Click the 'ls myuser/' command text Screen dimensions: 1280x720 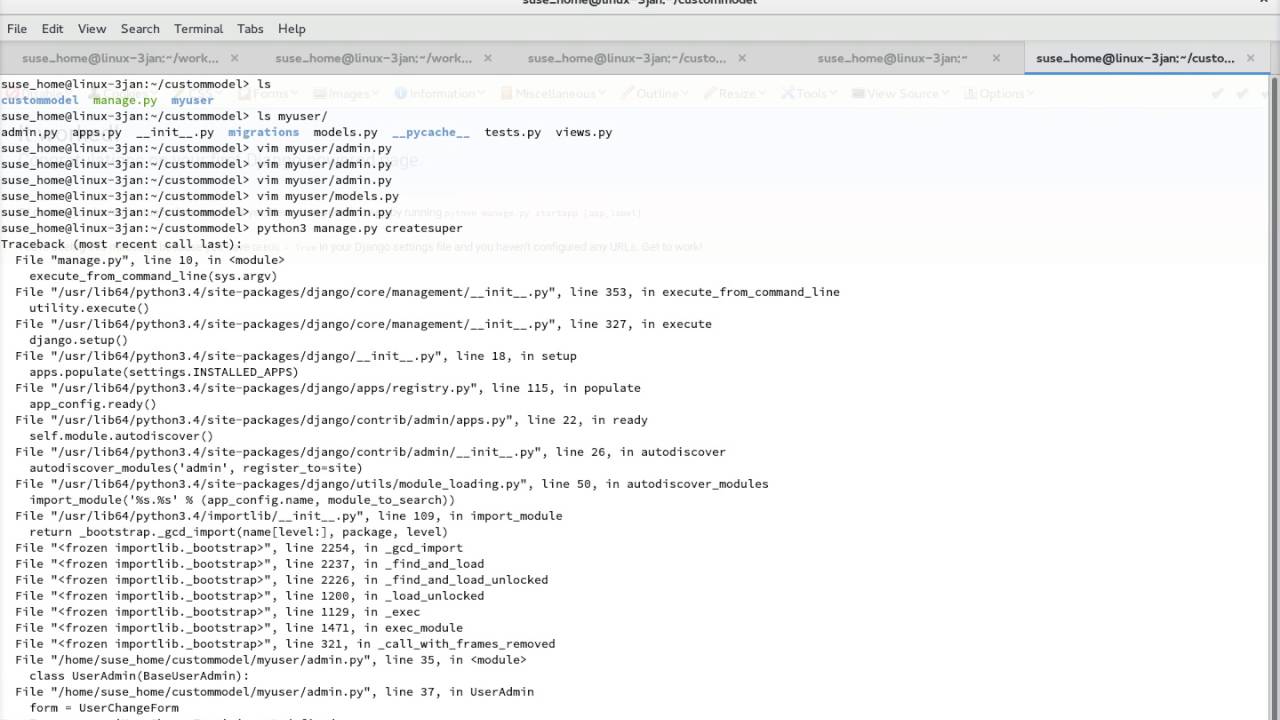point(292,116)
